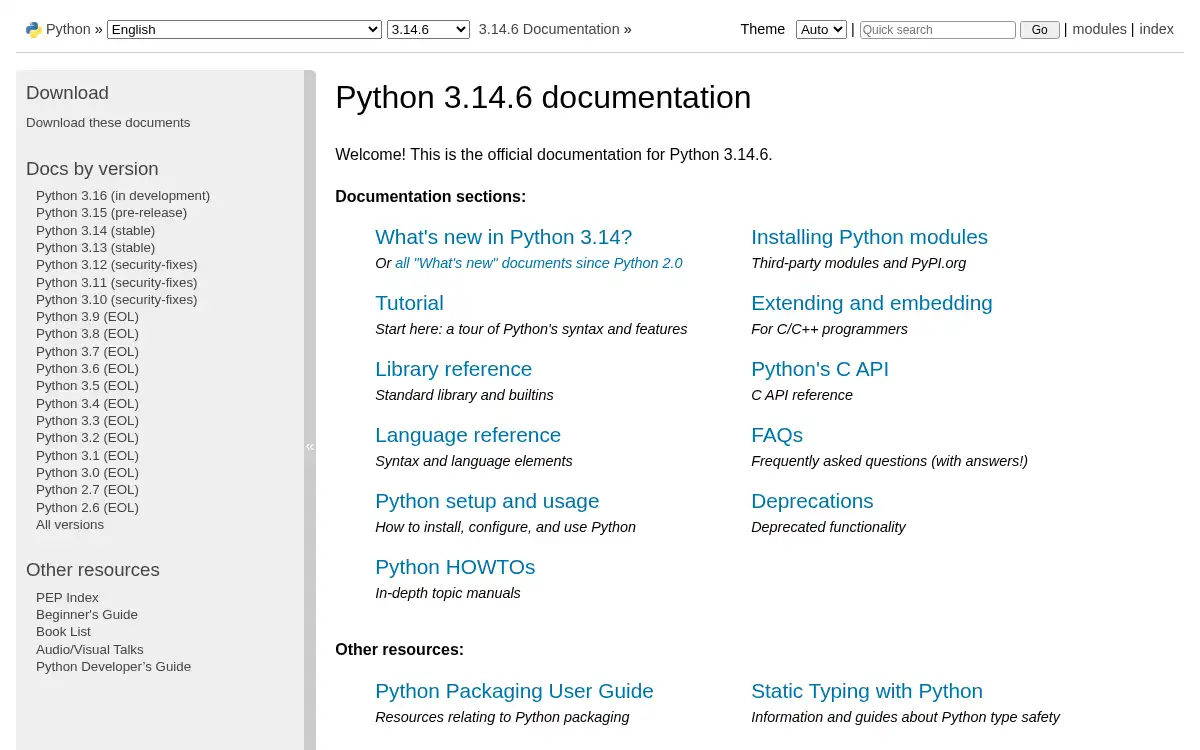Open the Deprecations section

[812, 501]
